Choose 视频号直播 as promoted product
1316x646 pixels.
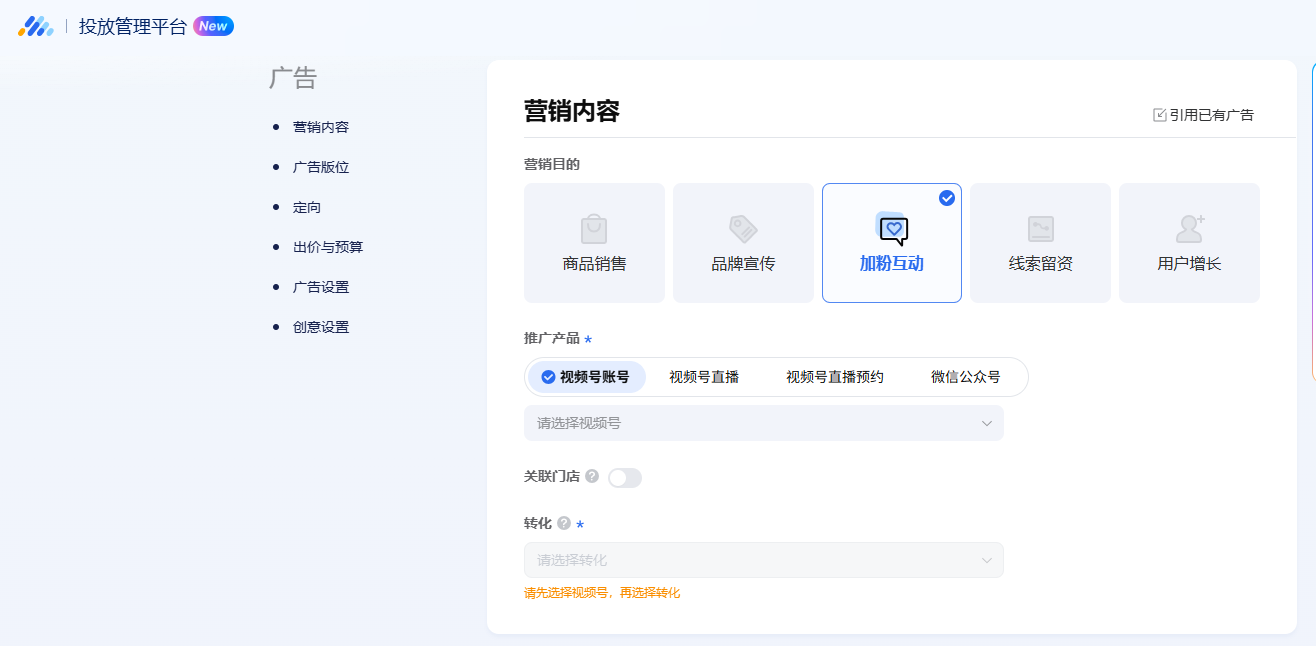(704, 377)
